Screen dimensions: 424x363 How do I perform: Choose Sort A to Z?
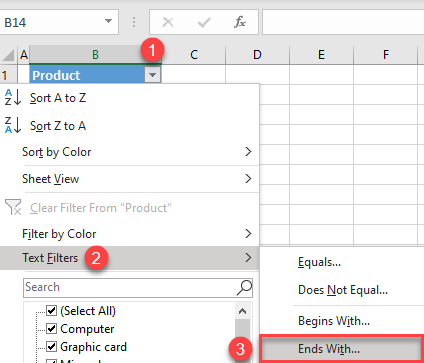(x=129, y=98)
